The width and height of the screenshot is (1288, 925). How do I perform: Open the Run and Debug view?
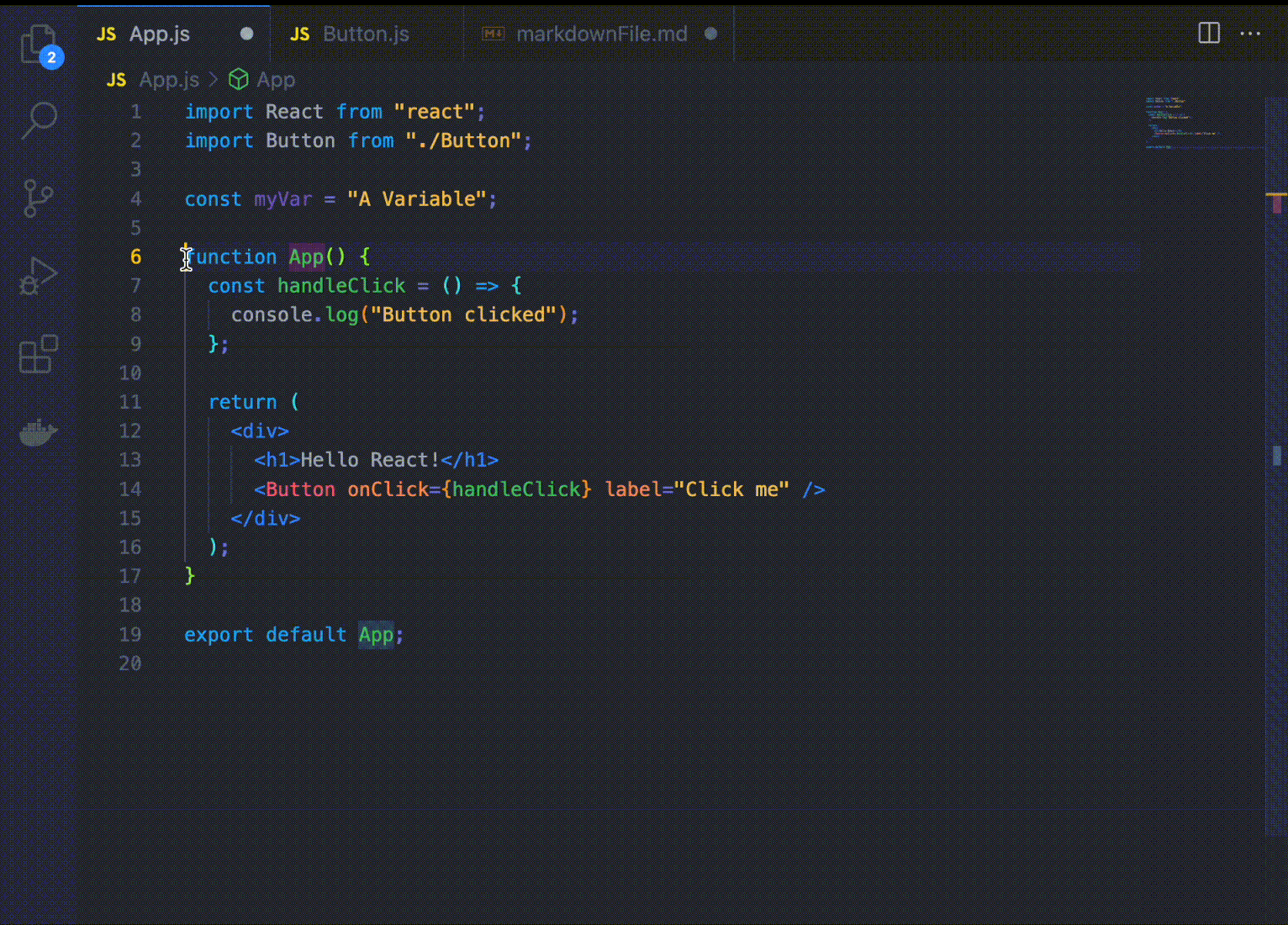click(38, 276)
